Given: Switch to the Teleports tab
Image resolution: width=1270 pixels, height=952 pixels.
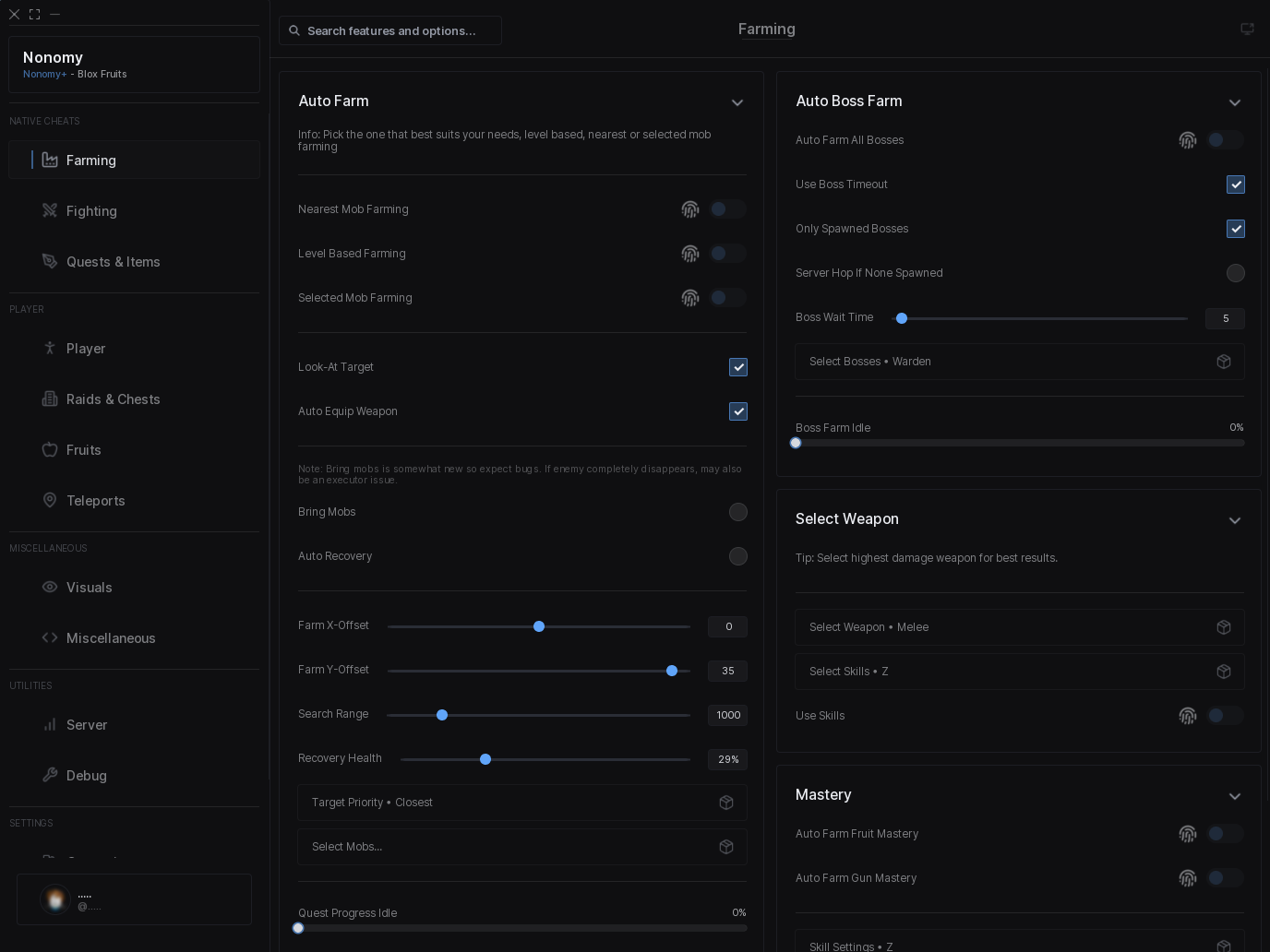Looking at the screenshot, I should (x=135, y=500).
